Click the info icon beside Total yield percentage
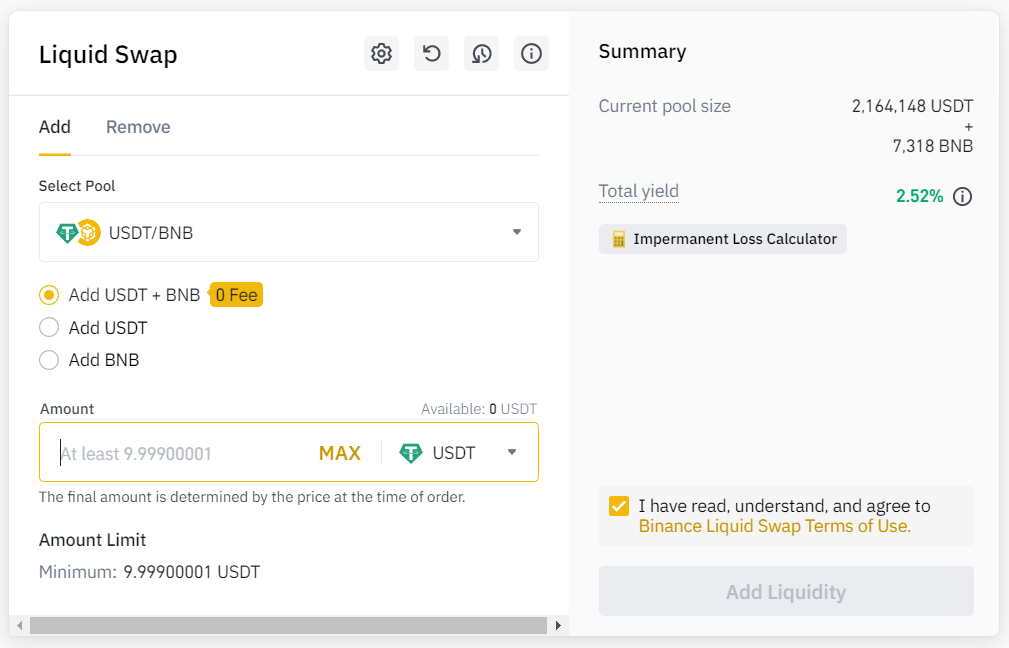1009x648 pixels. click(x=962, y=196)
